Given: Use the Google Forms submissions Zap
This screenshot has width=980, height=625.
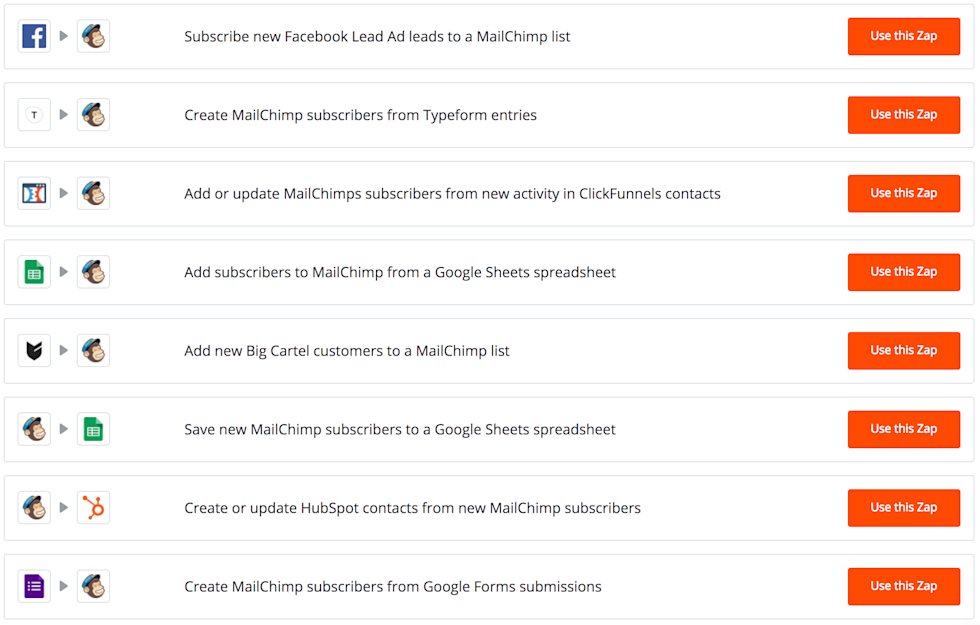Looking at the screenshot, I should [903, 586].
